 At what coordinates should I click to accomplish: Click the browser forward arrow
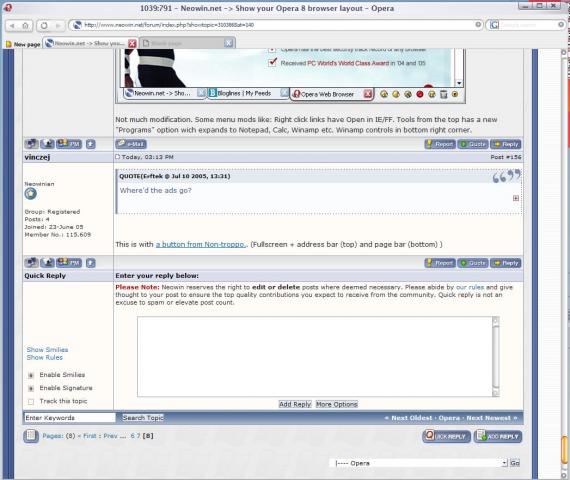(57, 25)
